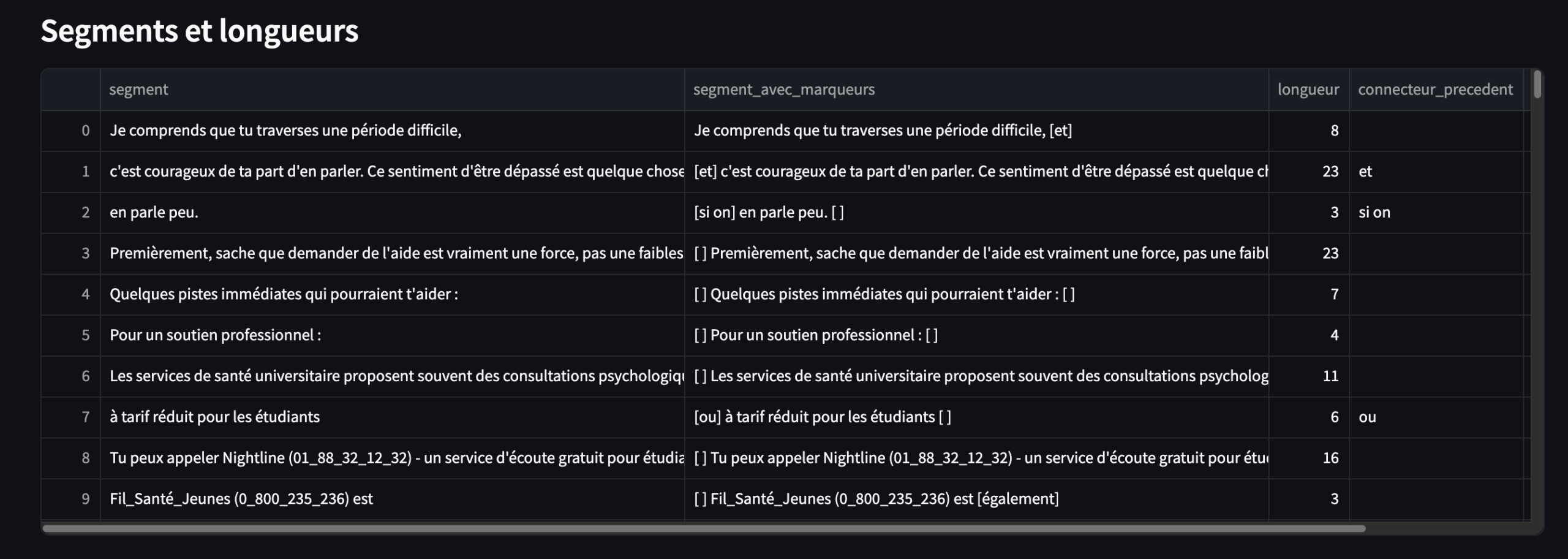Click the "Segments et longueurs" heading
This screenshot has height=559, width=1568.
click(x=199, y=31)
